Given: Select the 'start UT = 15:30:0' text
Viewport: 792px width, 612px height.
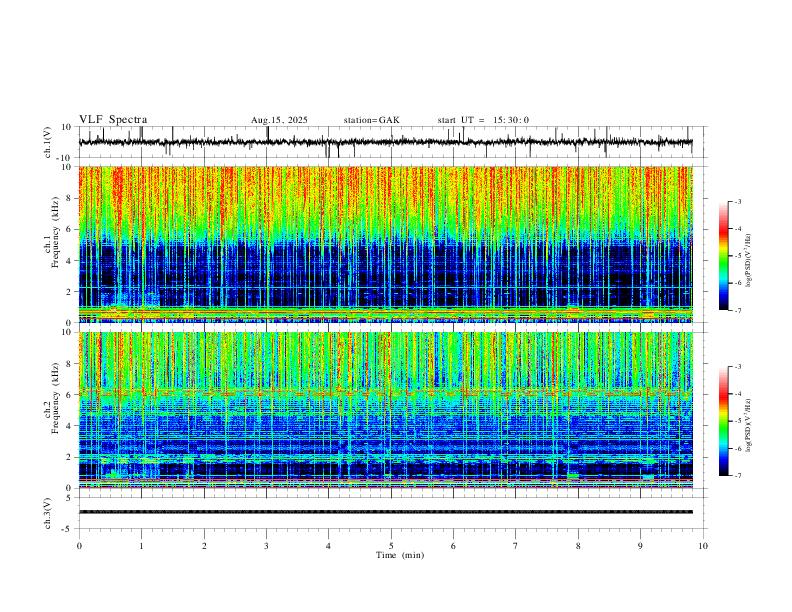Looking at the screenshot, I should [483, 120].
